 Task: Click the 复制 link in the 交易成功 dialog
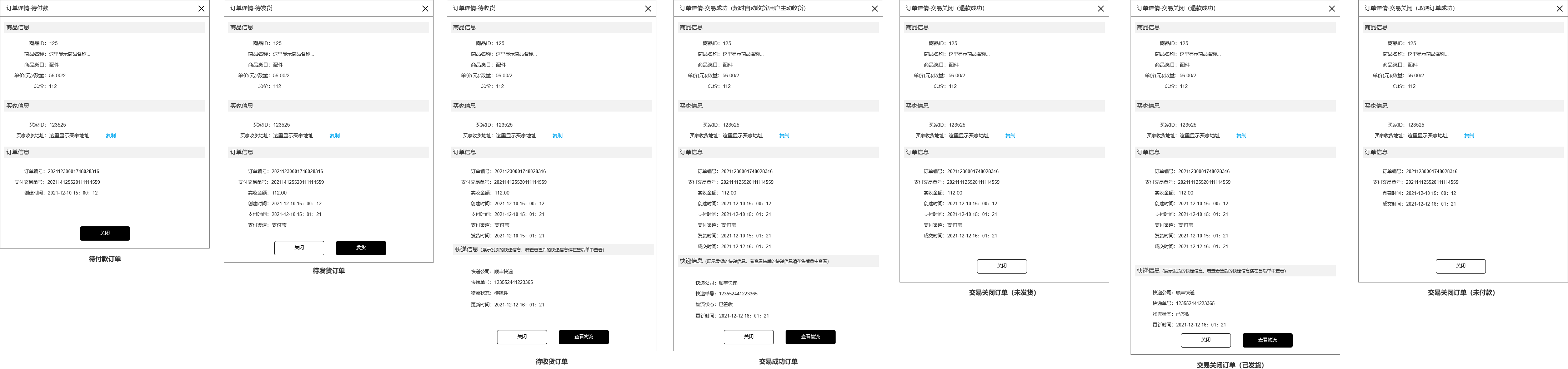pyautogui.click(x=785, y=136)
